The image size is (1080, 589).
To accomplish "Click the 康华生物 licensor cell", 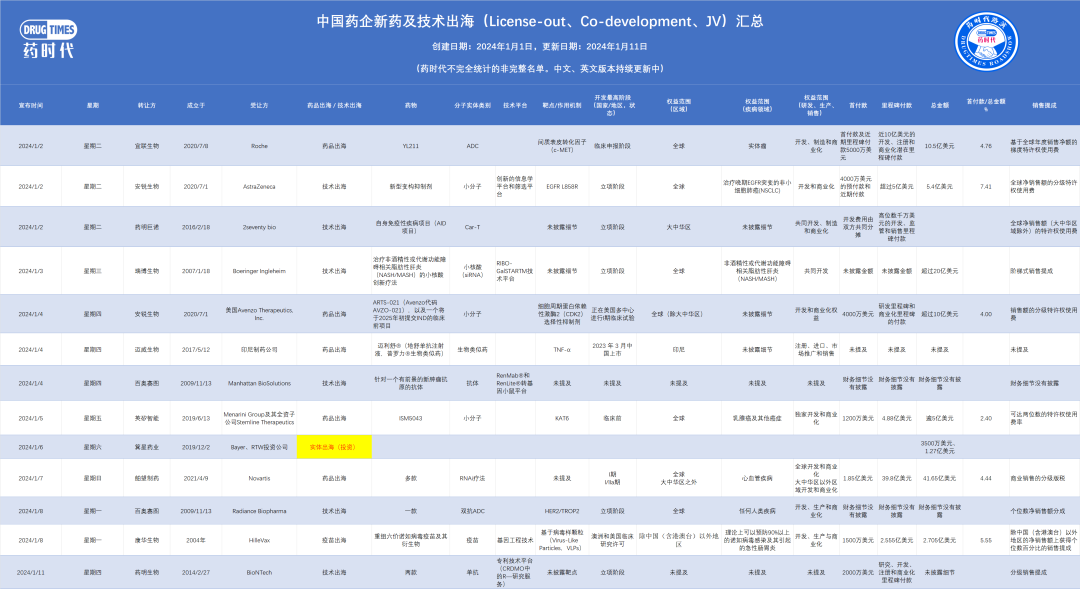I will tap(147, 540).
